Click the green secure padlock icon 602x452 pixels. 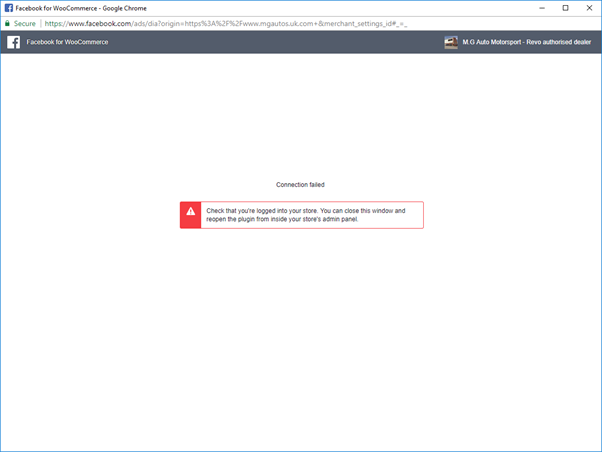[x=7, y=23]
